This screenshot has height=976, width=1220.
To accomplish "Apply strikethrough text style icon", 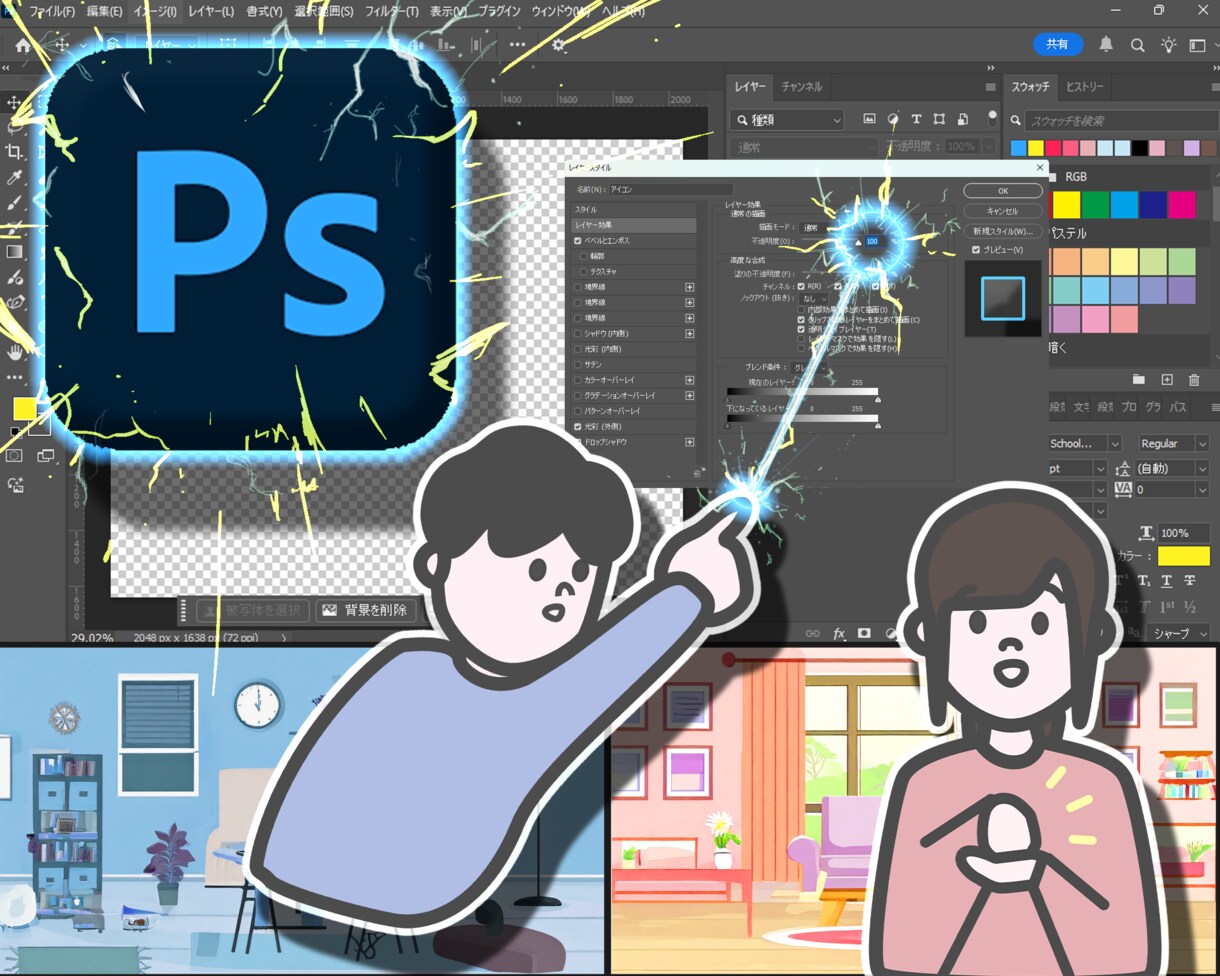I will (x=1190, y=581).
